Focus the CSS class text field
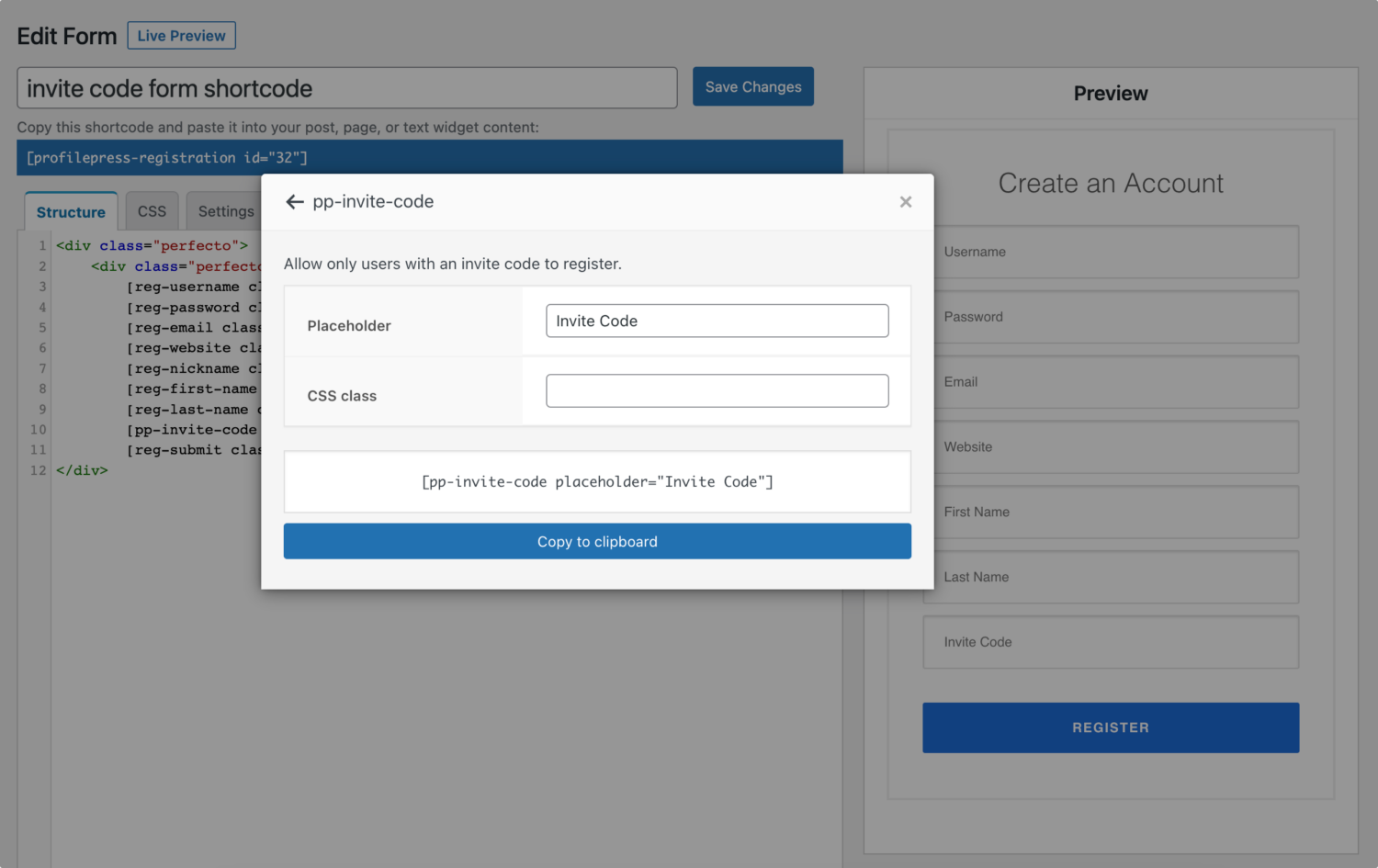Image resolution: width=1378 pixels, height=868 pixels. pos(717,390)
